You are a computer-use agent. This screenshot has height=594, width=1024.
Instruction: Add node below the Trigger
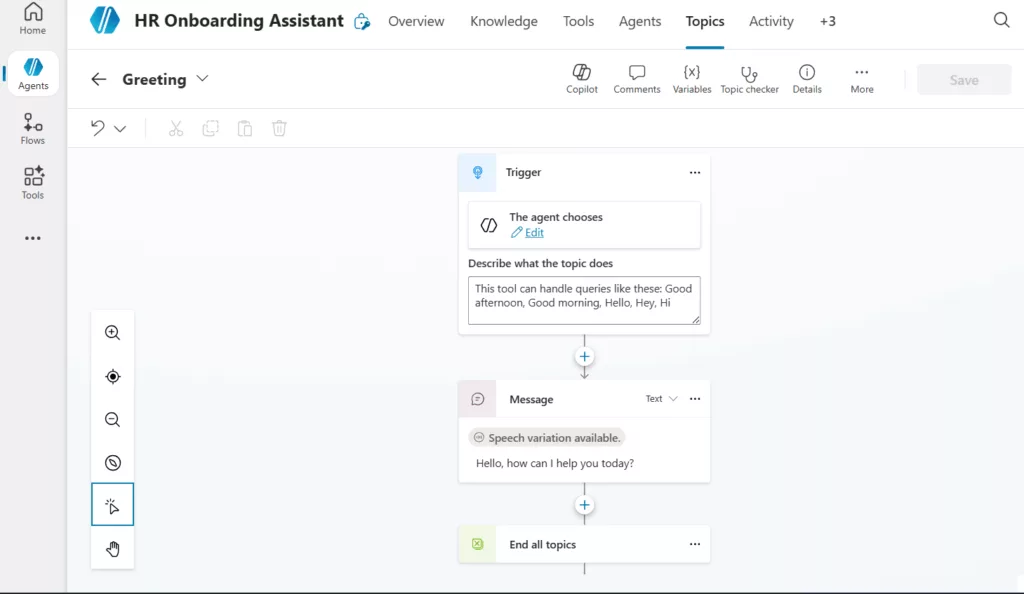point(584,356)
